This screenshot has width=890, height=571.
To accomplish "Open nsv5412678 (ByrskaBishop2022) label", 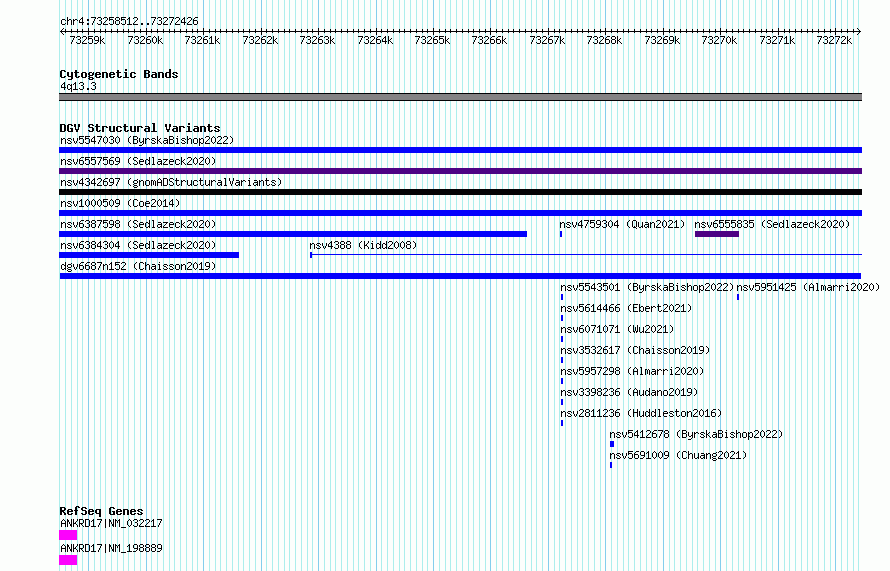I will point(696,434).
